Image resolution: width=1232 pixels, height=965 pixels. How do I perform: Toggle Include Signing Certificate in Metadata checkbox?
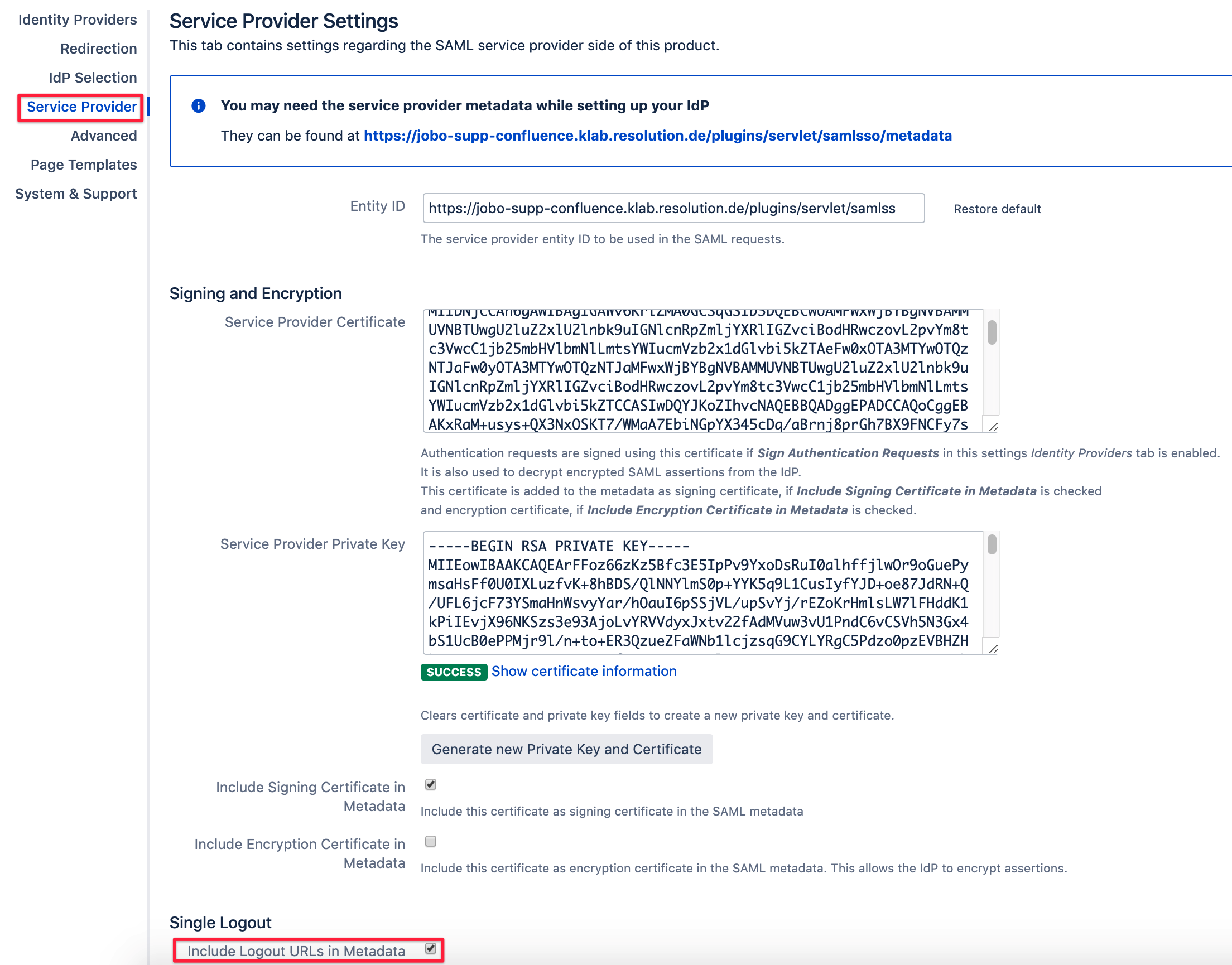coord(431,785)
